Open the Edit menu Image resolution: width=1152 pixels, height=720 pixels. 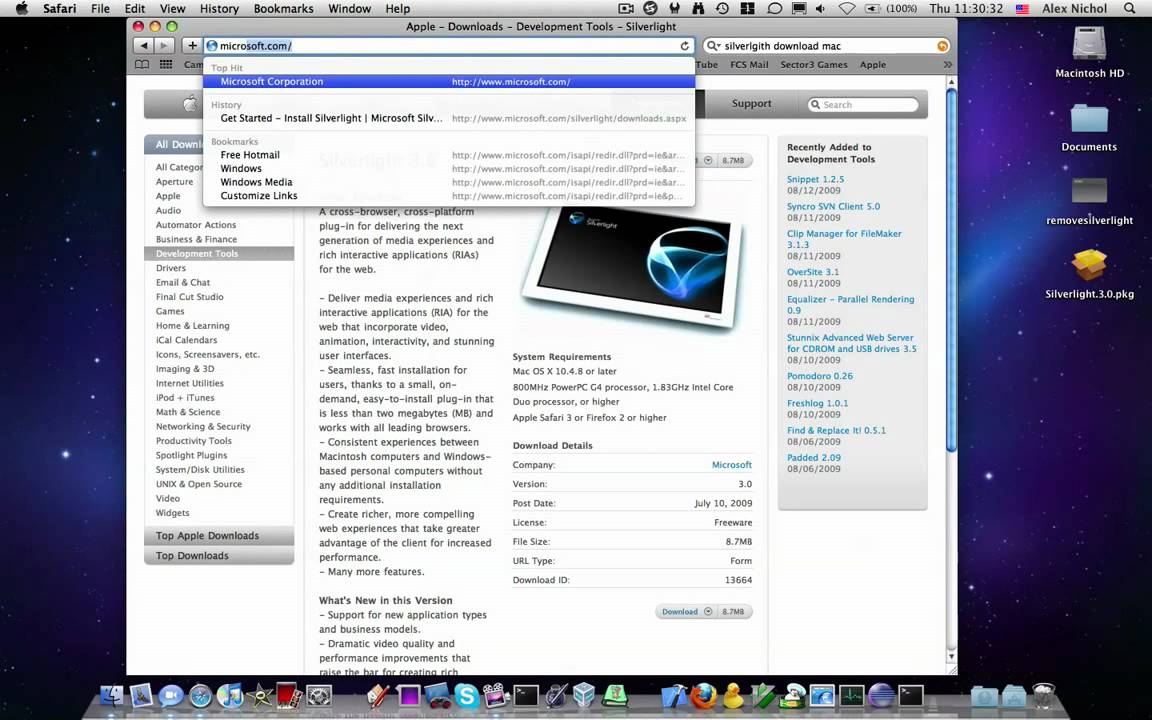(x=134, y=9)
